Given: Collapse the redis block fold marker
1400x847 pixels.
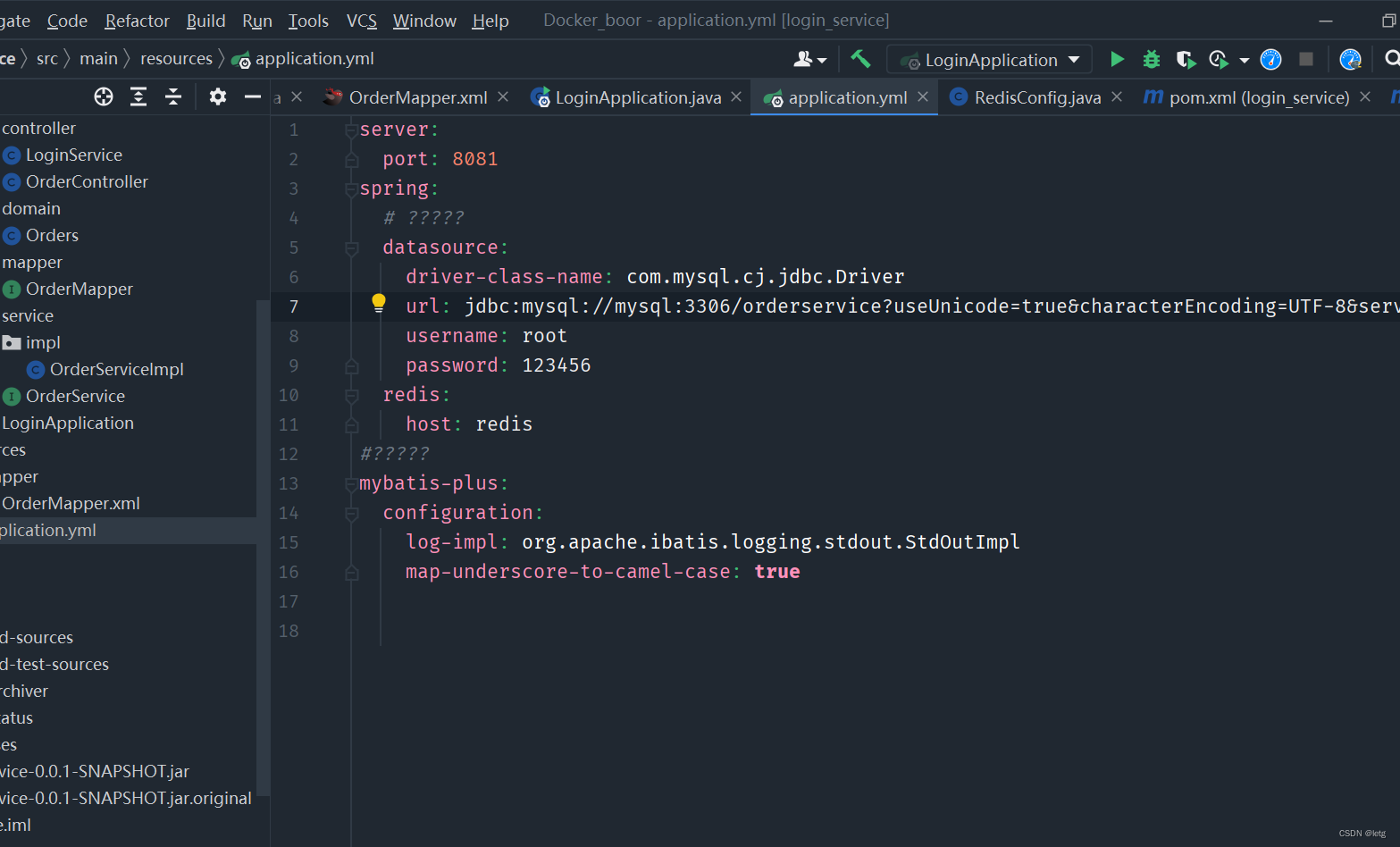Looking at the screenshot, I should (x=351, y=396).
